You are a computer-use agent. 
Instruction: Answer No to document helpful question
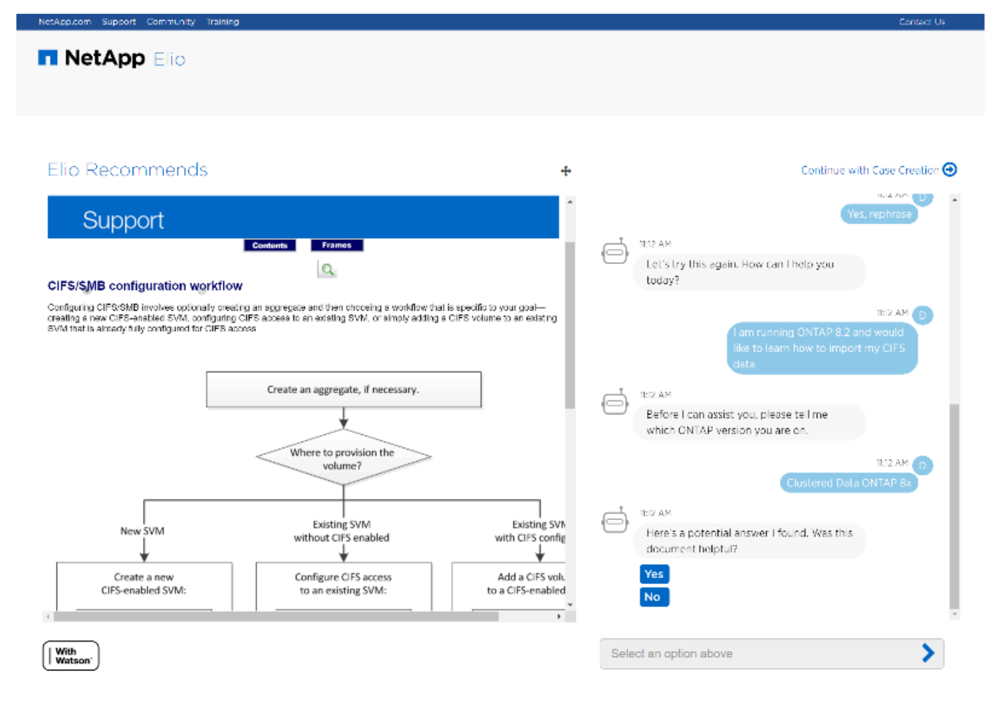654,597
